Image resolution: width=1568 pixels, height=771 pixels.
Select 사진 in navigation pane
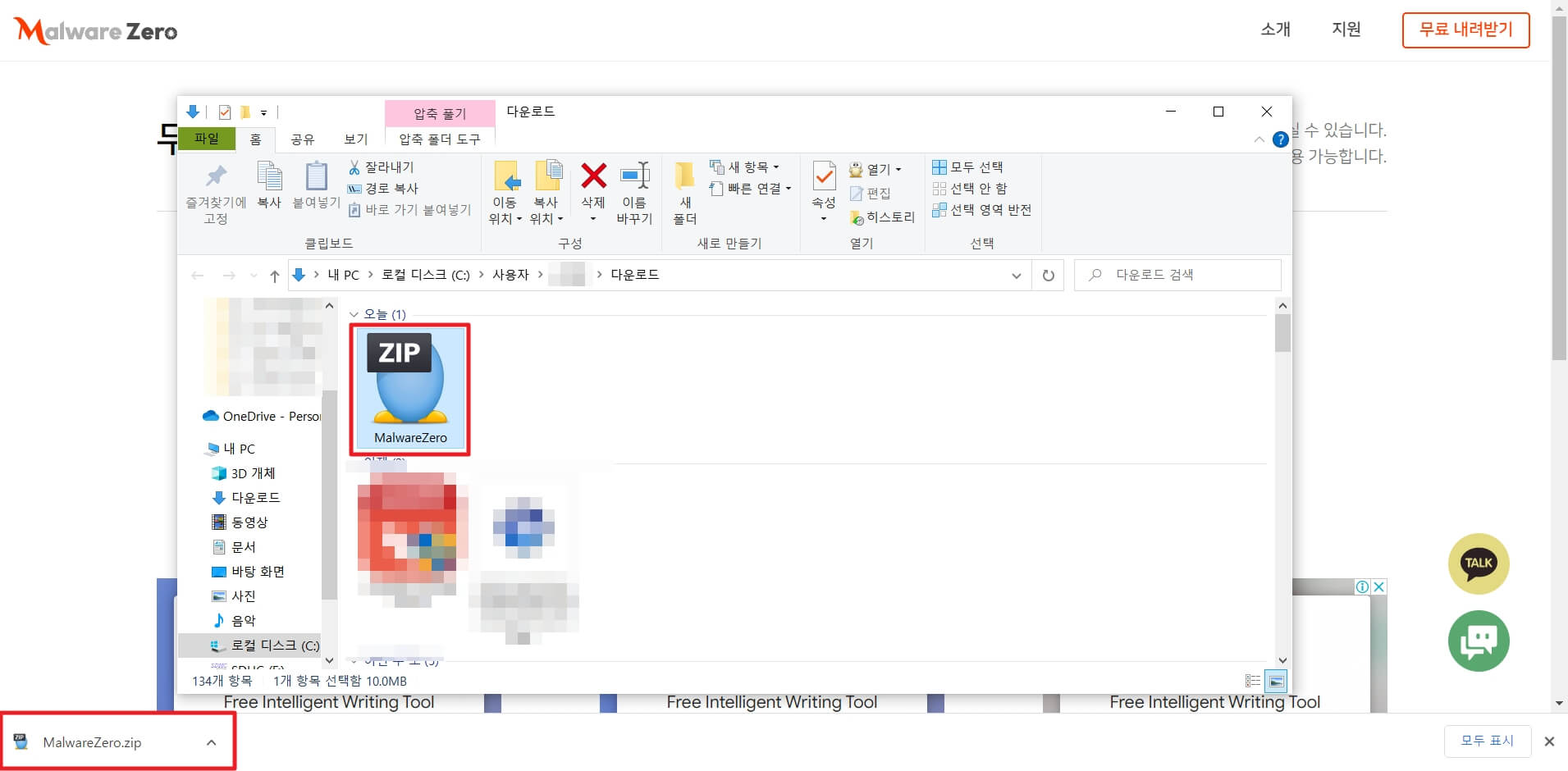234,596
